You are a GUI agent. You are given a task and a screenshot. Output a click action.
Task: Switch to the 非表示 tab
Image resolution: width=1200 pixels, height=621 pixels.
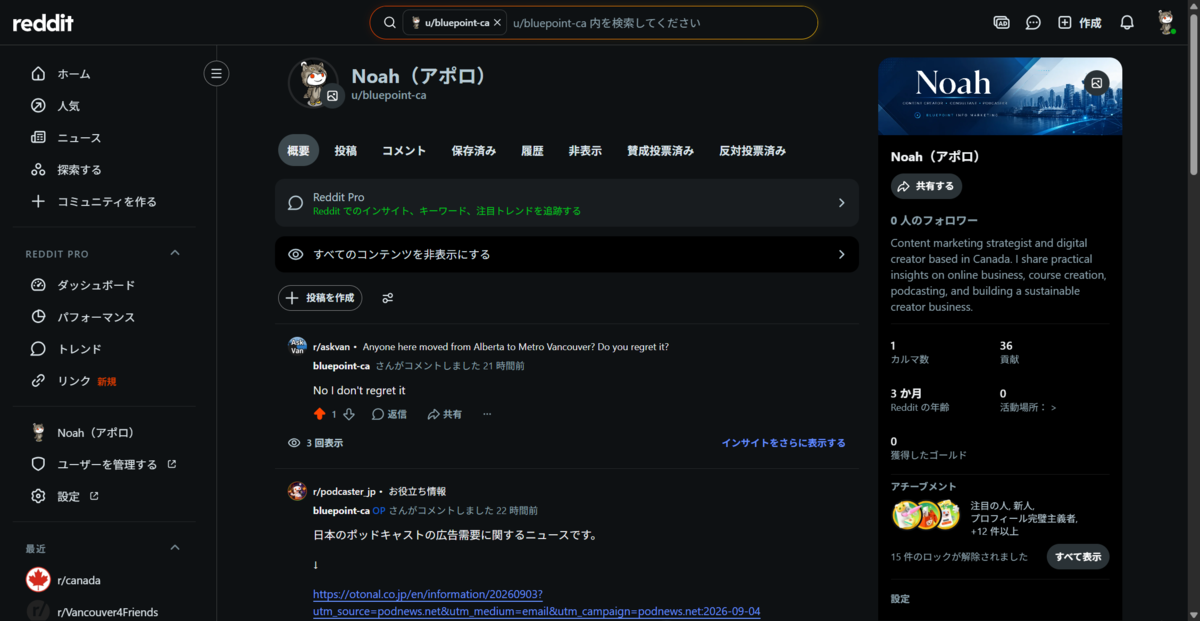coord(585,151)
